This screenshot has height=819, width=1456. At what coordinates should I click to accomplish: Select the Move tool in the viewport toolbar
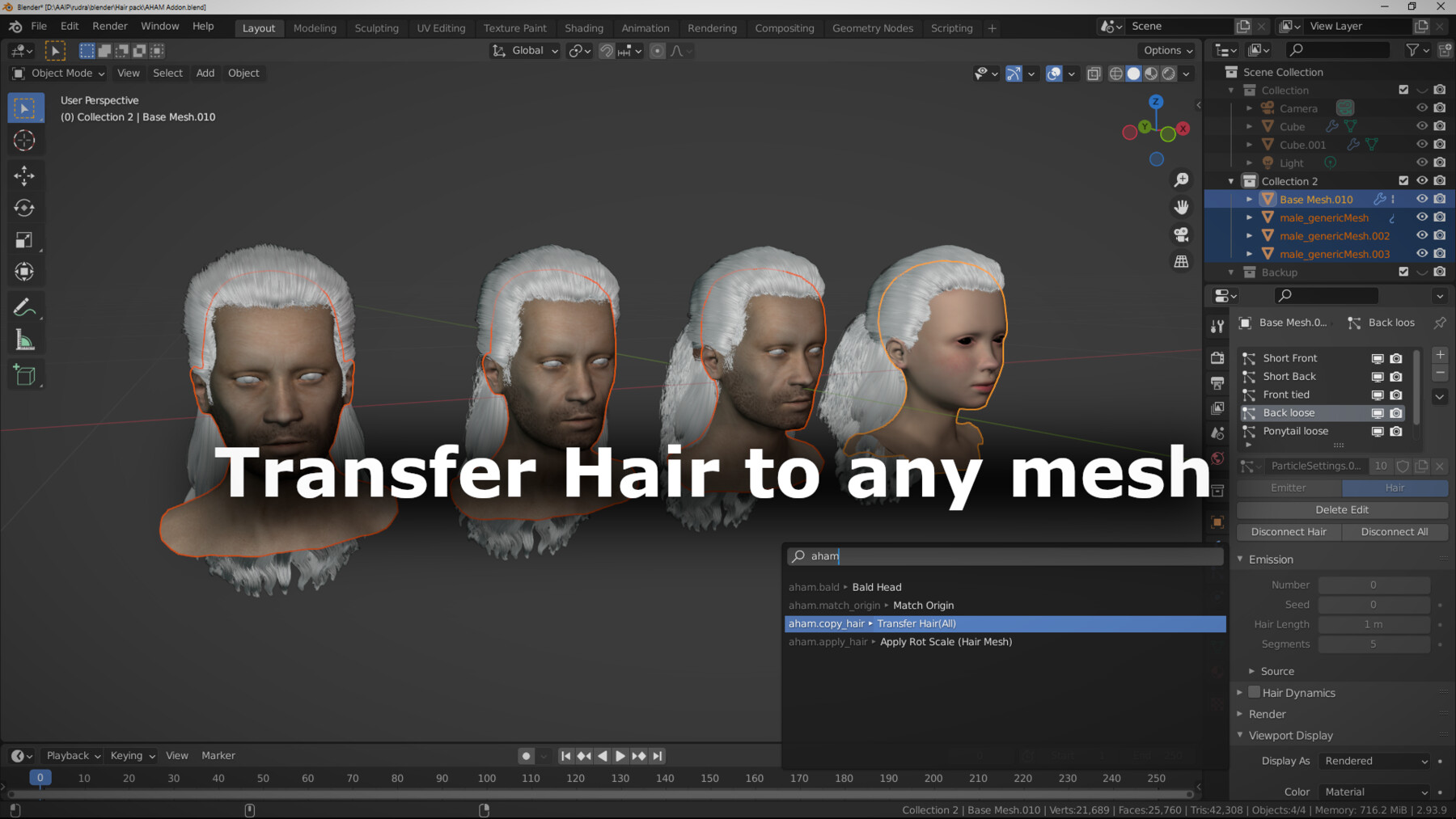coord(25,175)
